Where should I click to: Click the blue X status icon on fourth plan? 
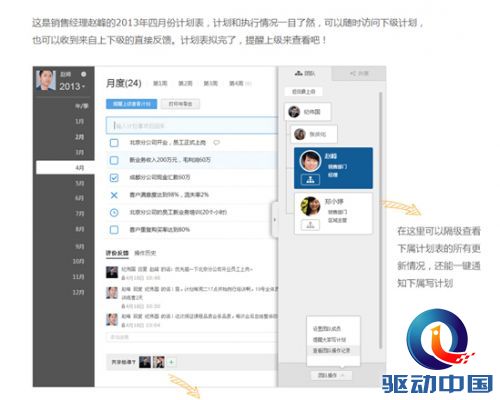pyautogui.click(x=114, y=195)
